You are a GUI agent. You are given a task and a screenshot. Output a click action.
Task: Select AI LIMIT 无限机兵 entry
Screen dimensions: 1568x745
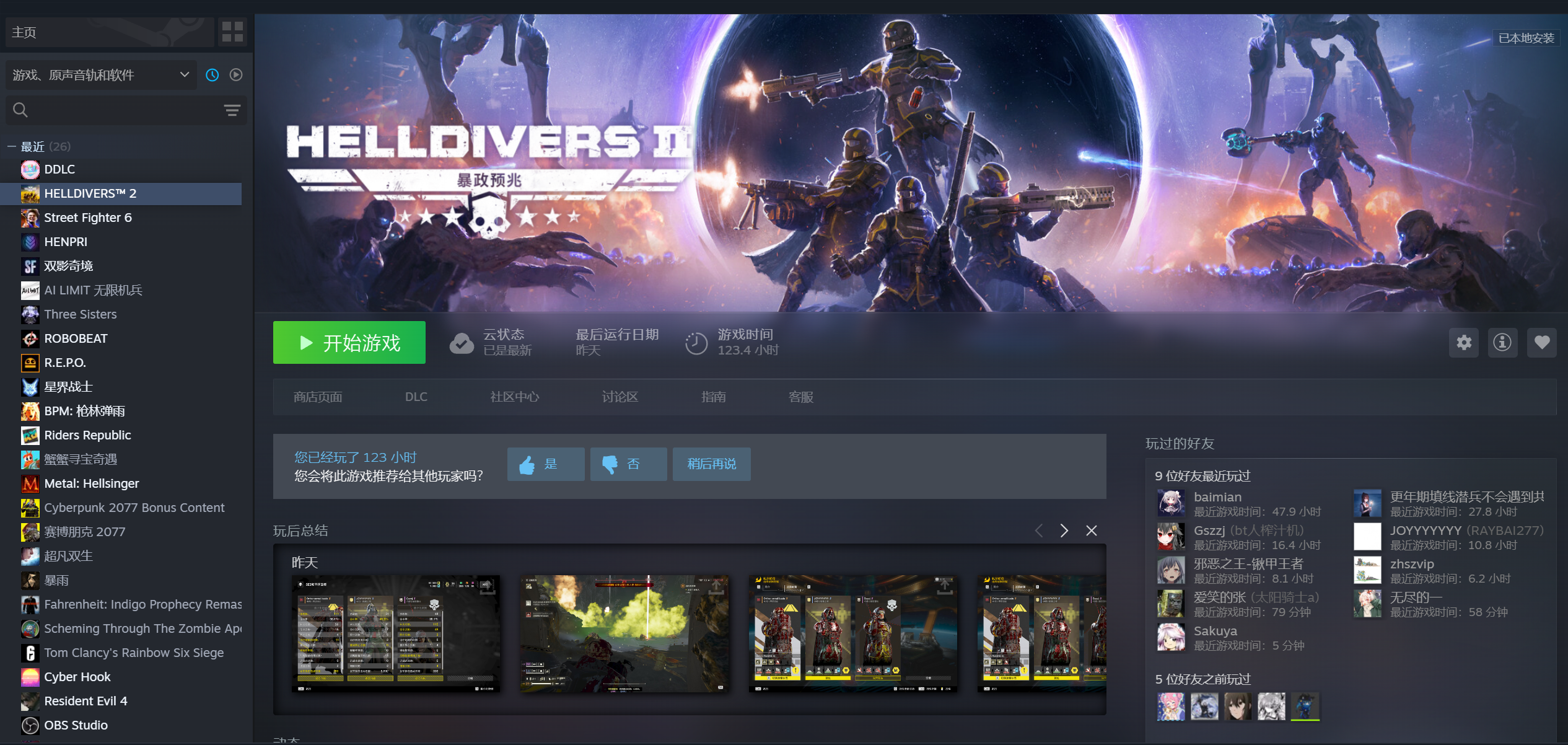(121, 290)
